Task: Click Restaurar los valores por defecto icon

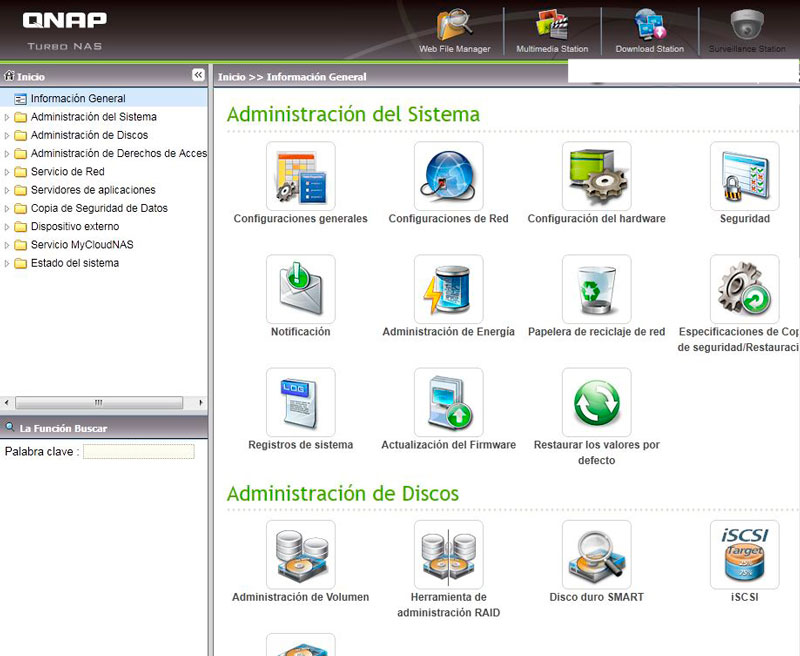Action: 596,402
